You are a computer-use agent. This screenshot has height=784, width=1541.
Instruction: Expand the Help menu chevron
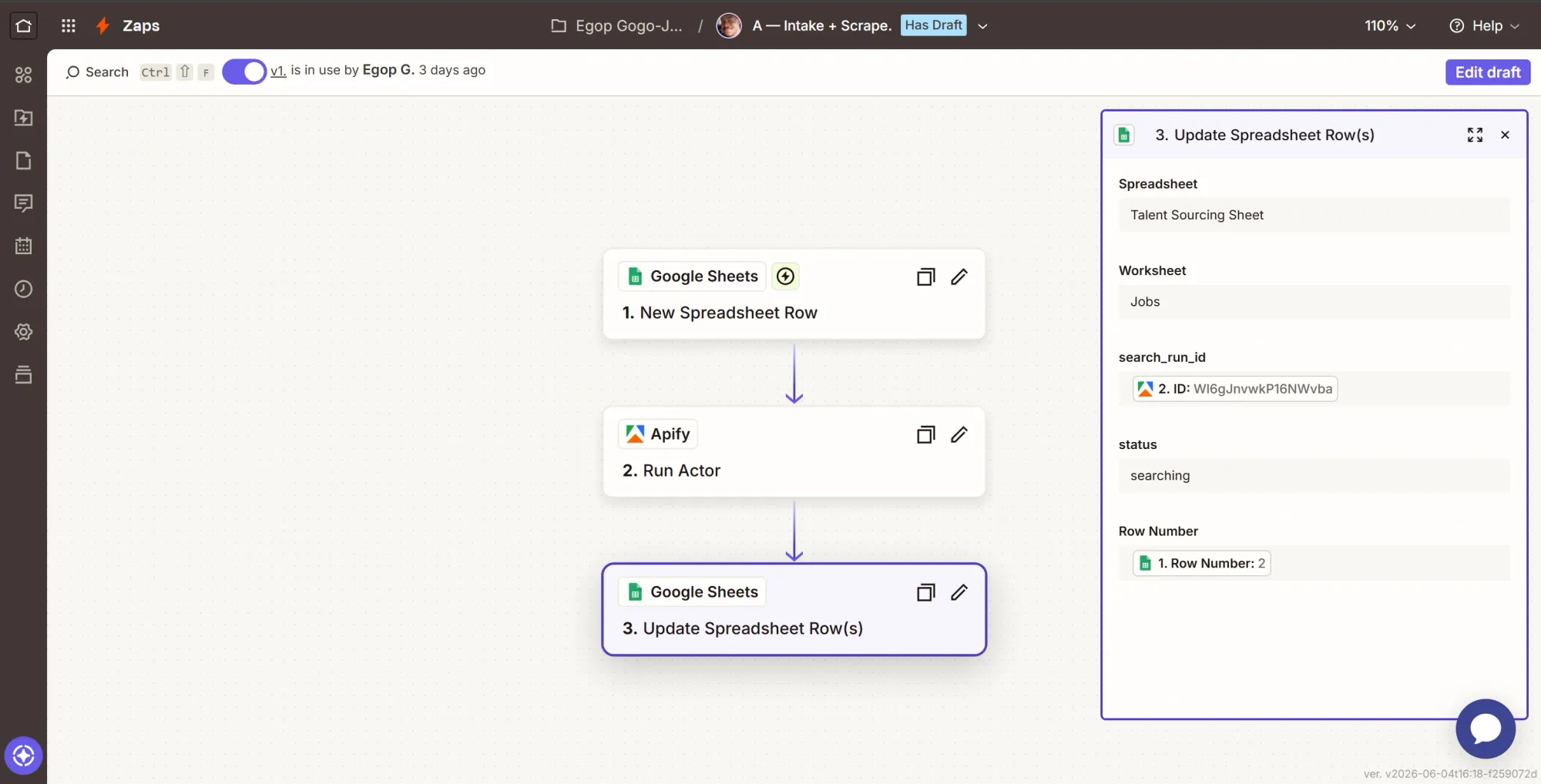point(1515,26)
